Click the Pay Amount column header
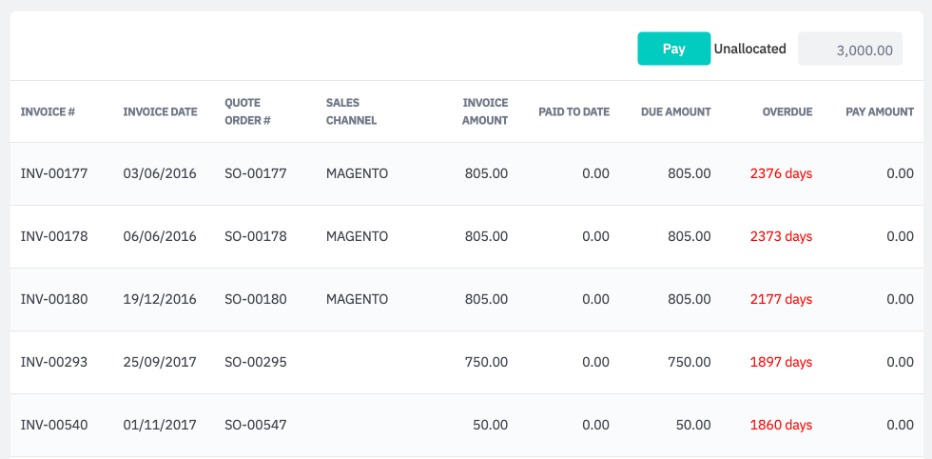This screenshot has height=459, width=932. coord(879,112)
